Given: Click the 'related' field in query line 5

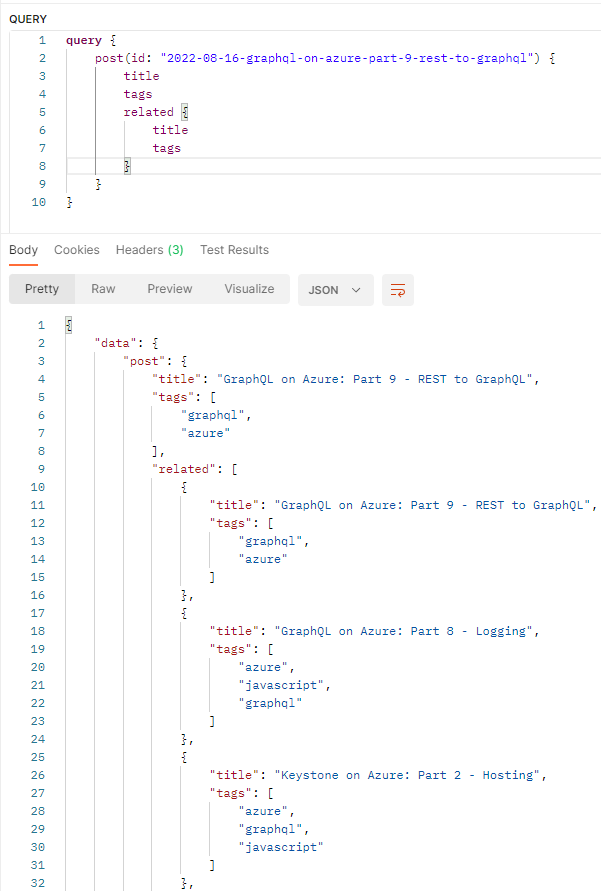Looking at the screenshot, I should tap(149, 112).
